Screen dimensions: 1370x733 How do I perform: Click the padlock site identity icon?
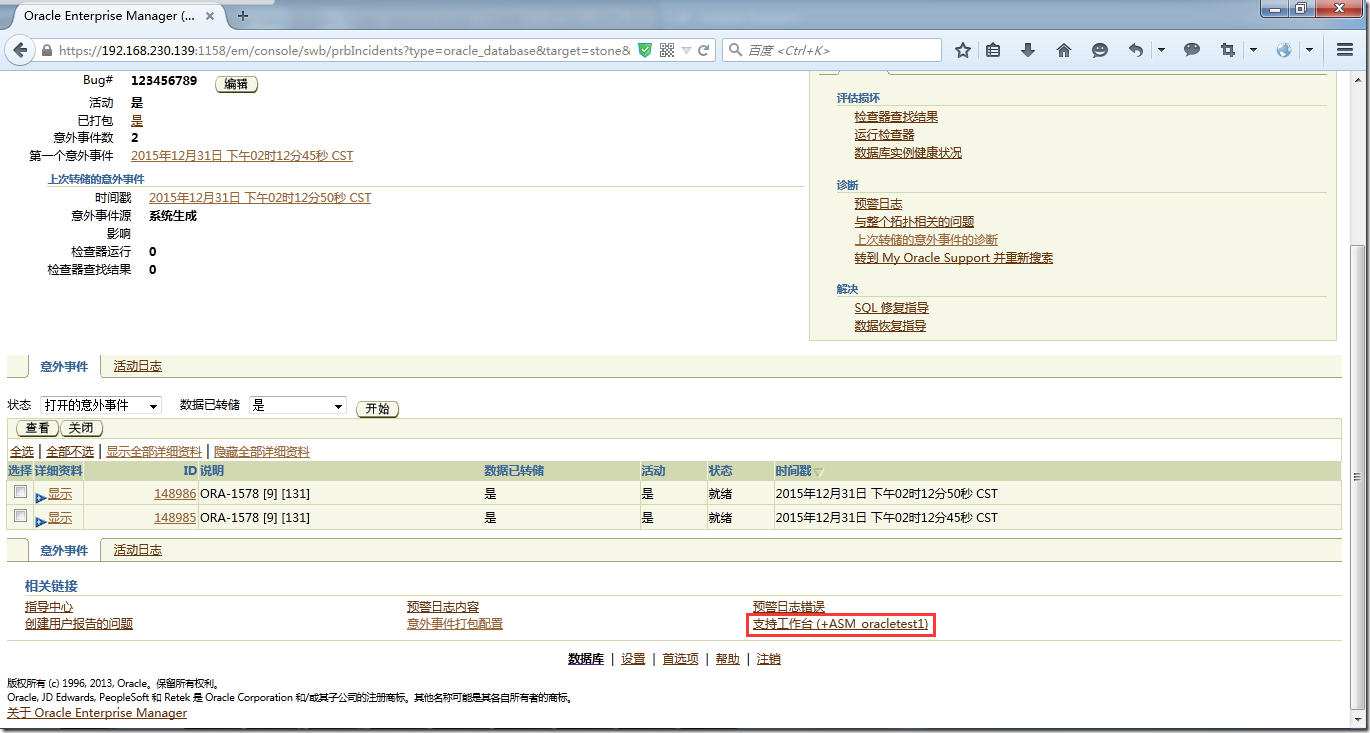(46, 50)
